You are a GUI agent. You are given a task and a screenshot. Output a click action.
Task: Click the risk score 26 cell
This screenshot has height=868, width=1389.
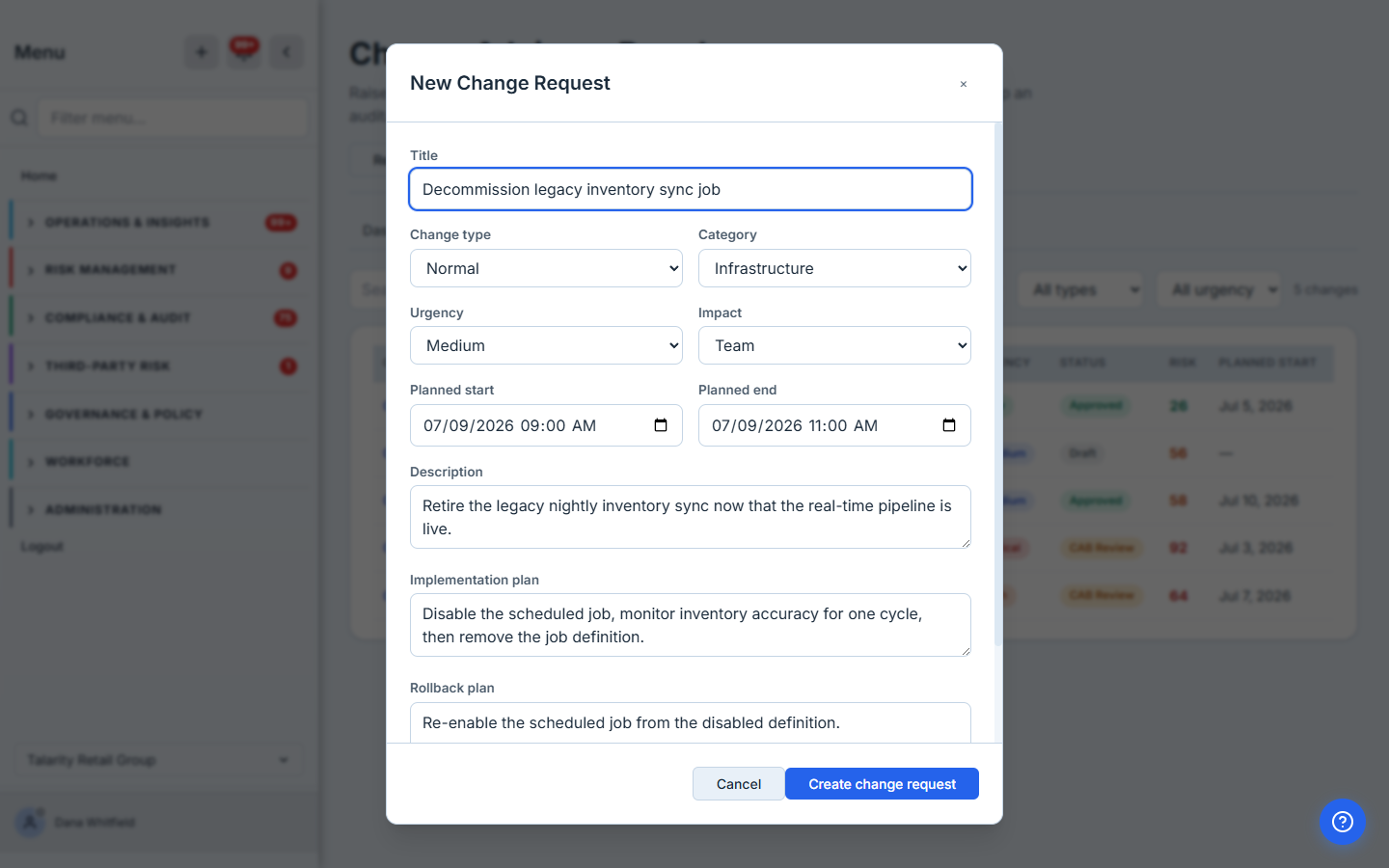[x=1178, y=406]
